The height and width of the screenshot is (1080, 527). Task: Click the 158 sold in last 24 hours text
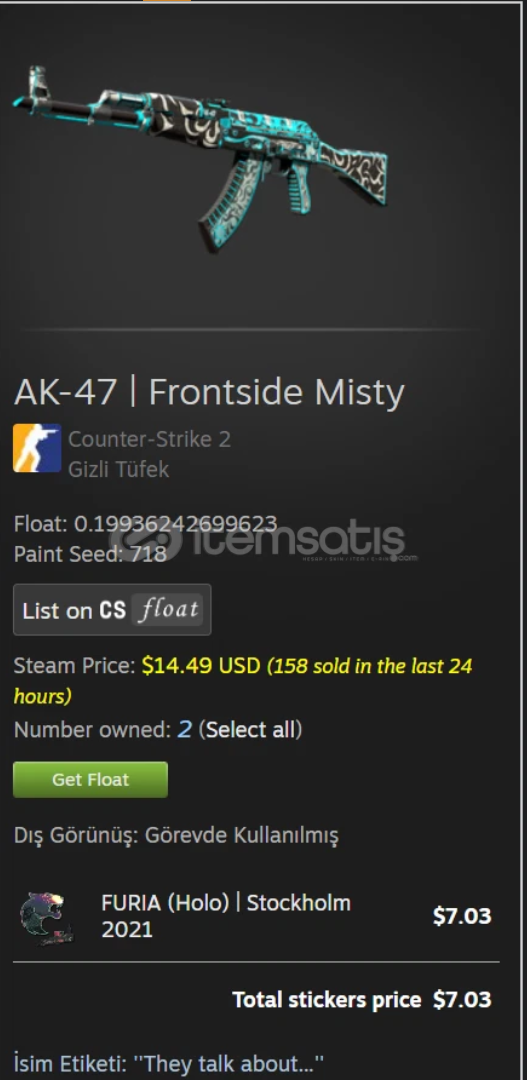pos(243,681)
